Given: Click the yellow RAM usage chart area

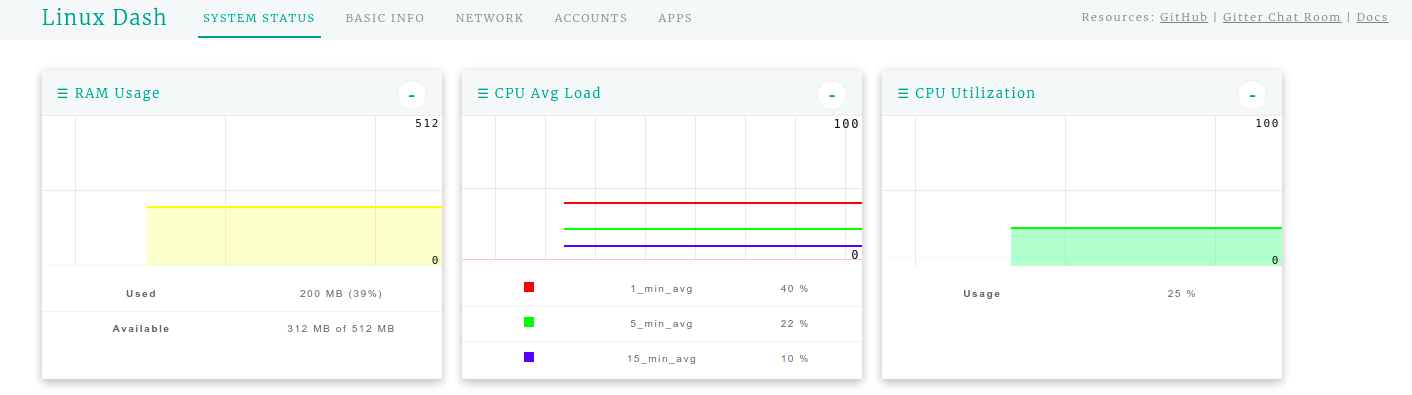Looking at the screenshot, I should click(294, 236).
